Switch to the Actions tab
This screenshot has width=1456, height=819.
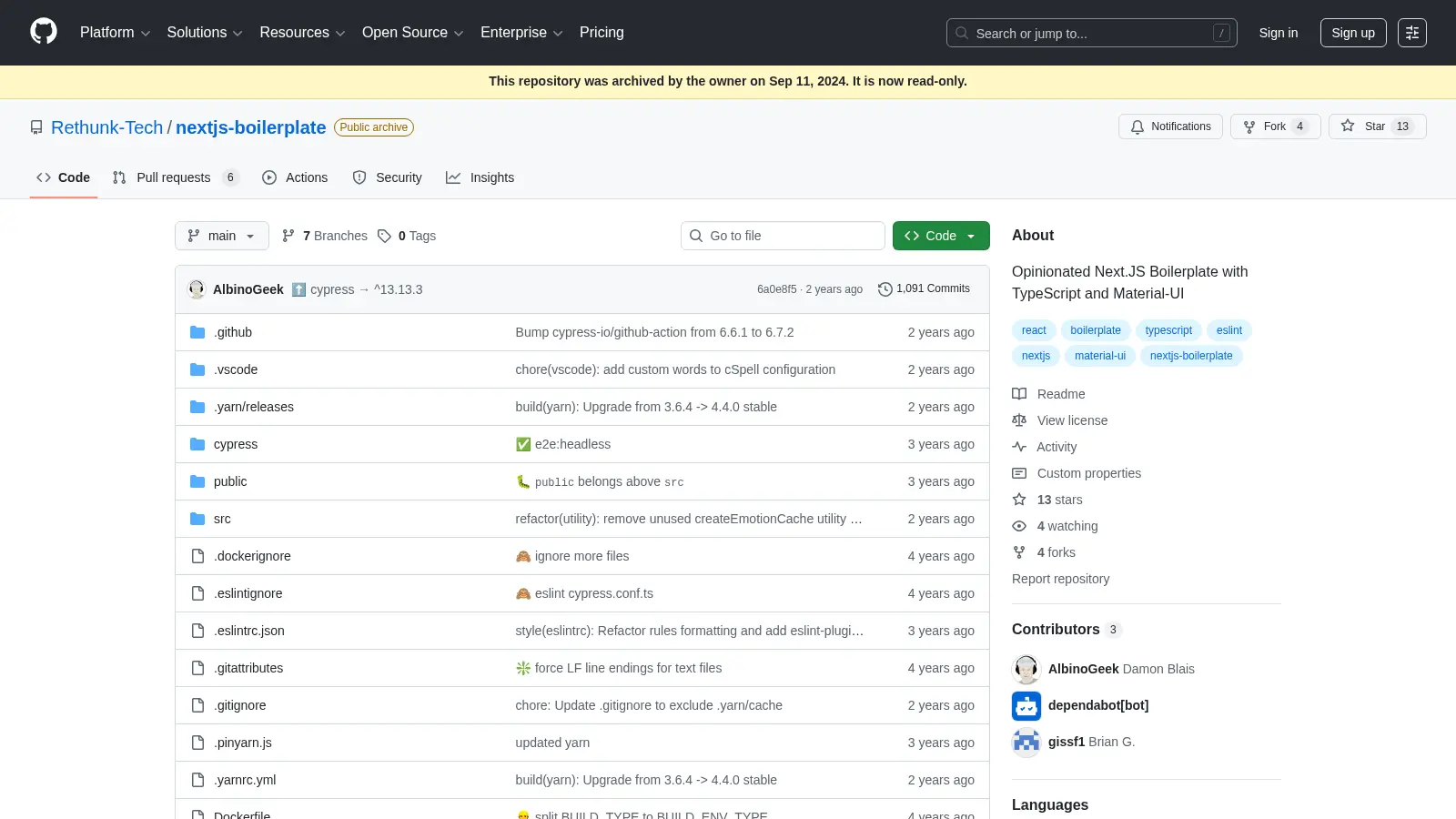point(295,177)
